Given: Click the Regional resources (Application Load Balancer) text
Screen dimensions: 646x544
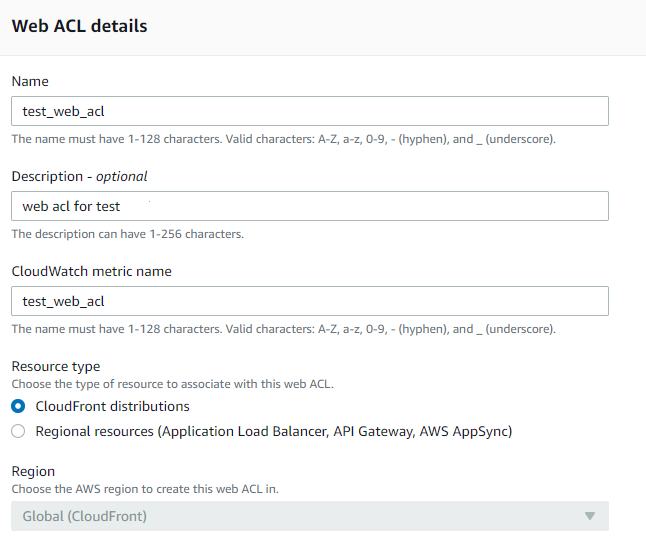Looking at the screenshot, I should pos(273,432).
